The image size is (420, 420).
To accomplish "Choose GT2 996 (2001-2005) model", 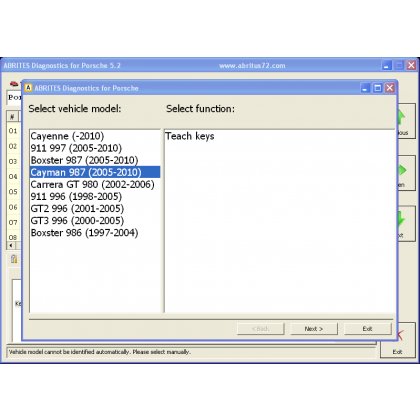I will click(x=95, y=209).
